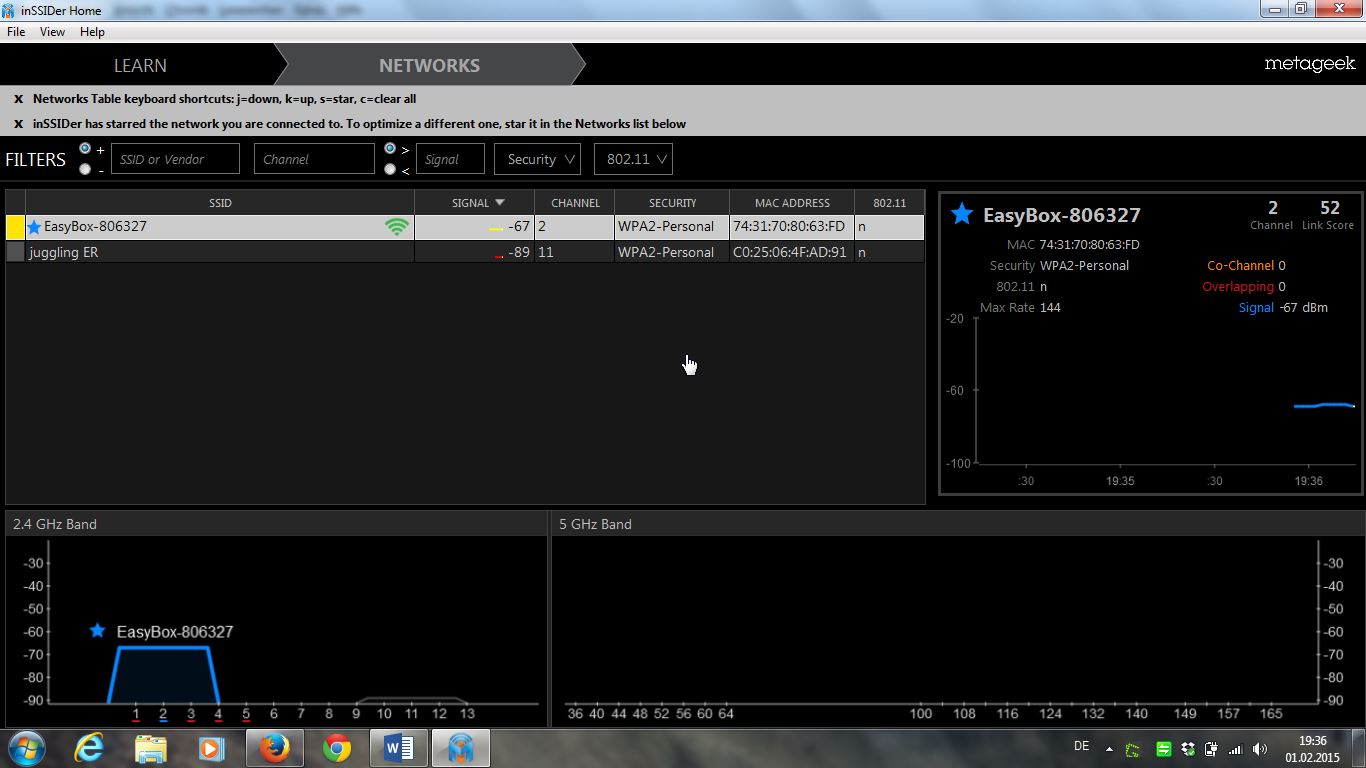This screenshot has height=768, width=1366.
Task: Click the 2.4 GHz Band panel title
Action: [x=55, y=524]
